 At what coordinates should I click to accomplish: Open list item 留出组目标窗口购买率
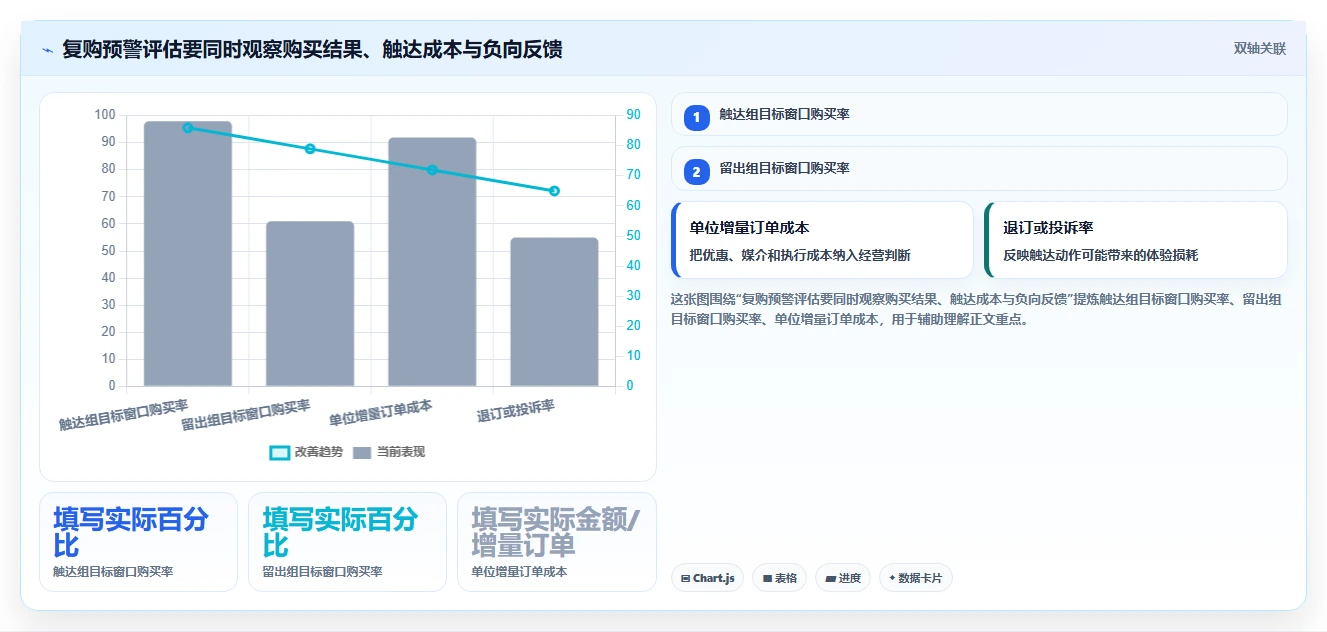[979, 168]
